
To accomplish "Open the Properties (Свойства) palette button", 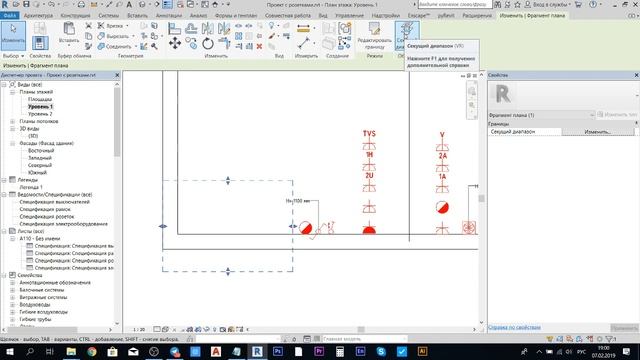I will tap(40, 42).
